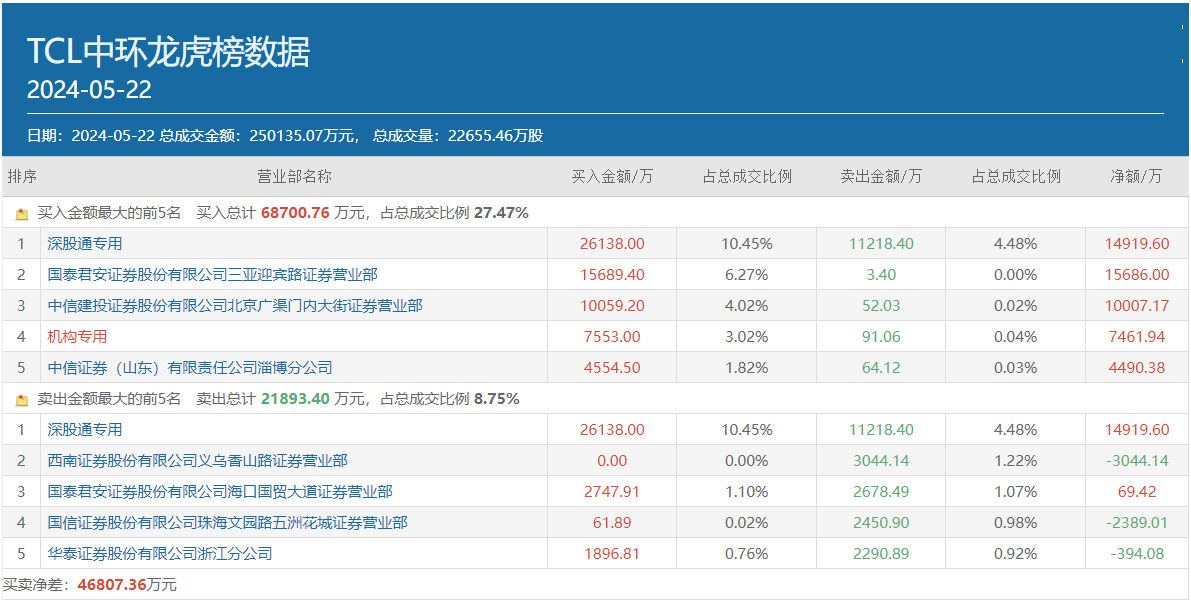Click net amount 10007.17 cell
Screen dimensions: 1191x601
pyautogui.click(x=1138, y=305)
